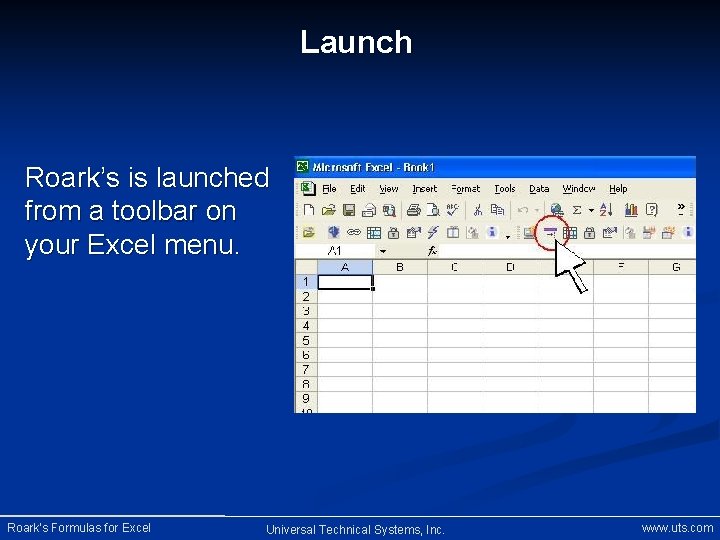Click the Help question mark toolbar icon

652,210
